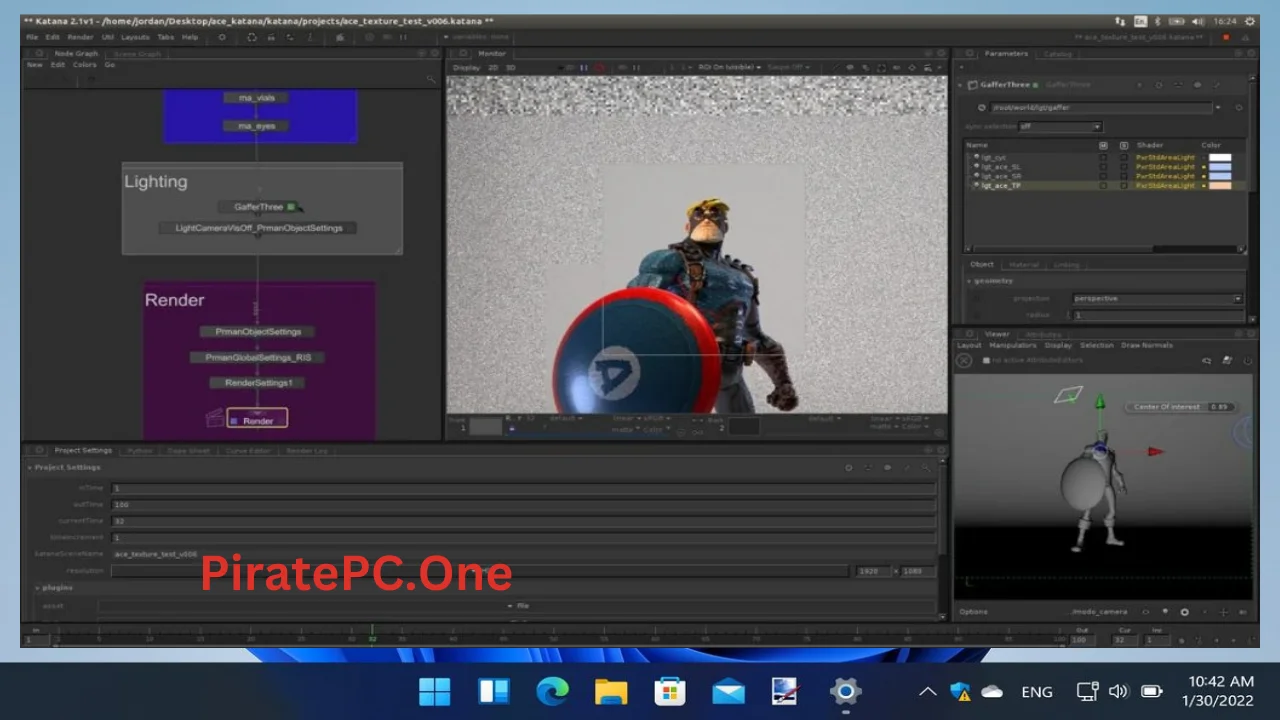Screen dimensions: 1280x720
Task: Open the projection perspective dropdown
Action: point(1156,299)
